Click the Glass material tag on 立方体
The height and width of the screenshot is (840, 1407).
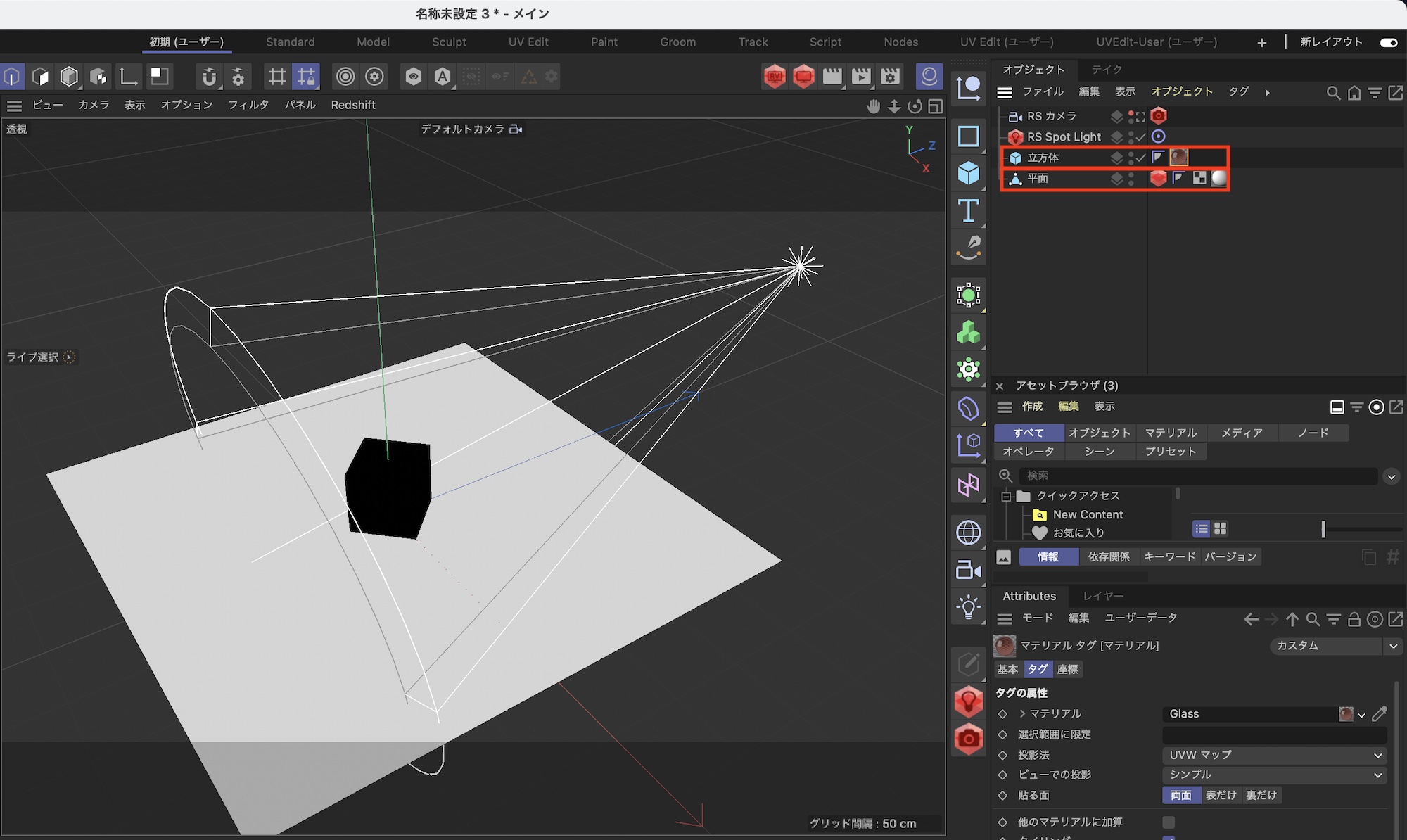(x=1178, y=158)
